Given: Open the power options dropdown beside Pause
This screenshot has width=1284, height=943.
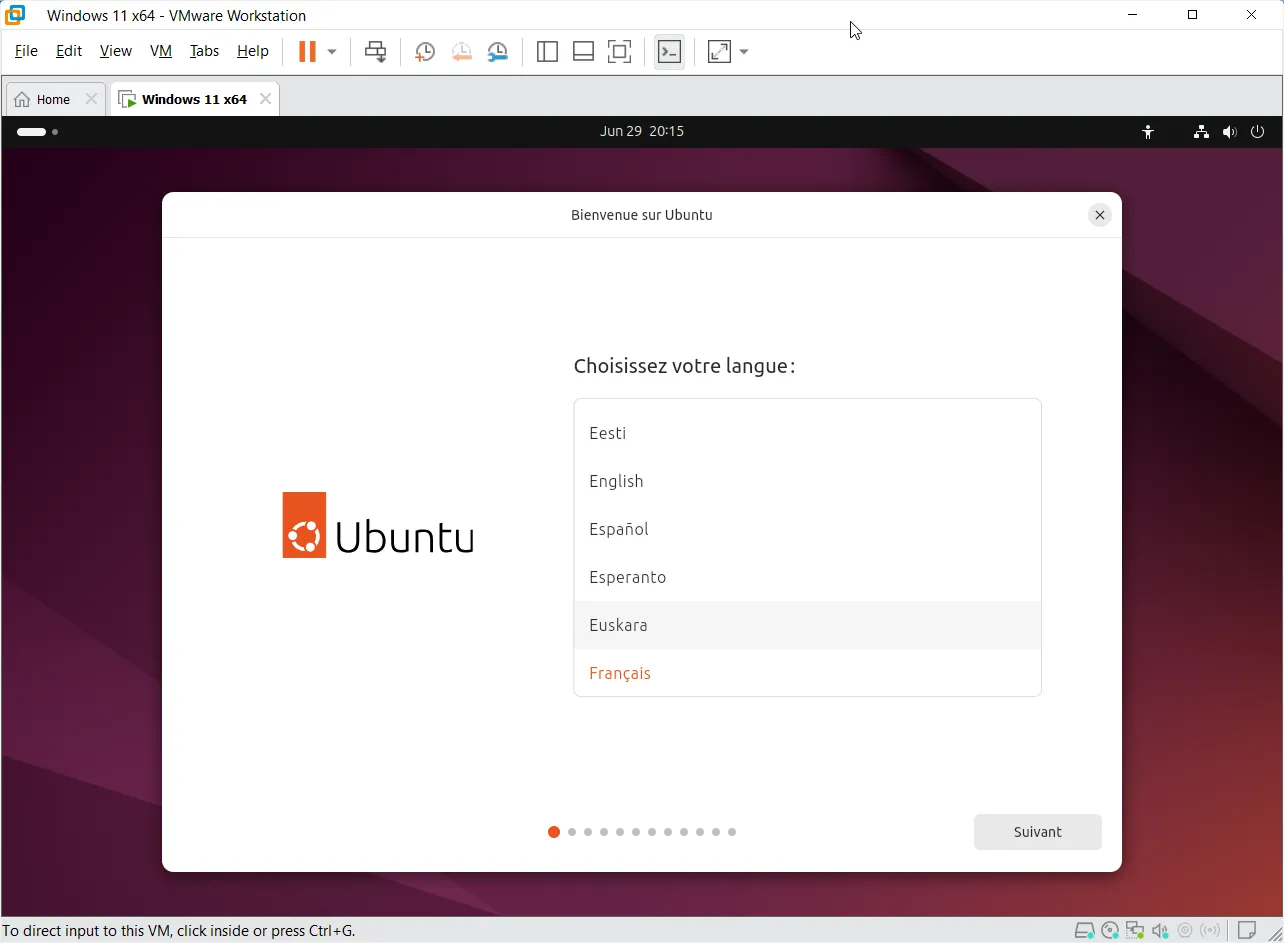Looking at the screenshot, I should pyautogui.click(x=332, y=52).
